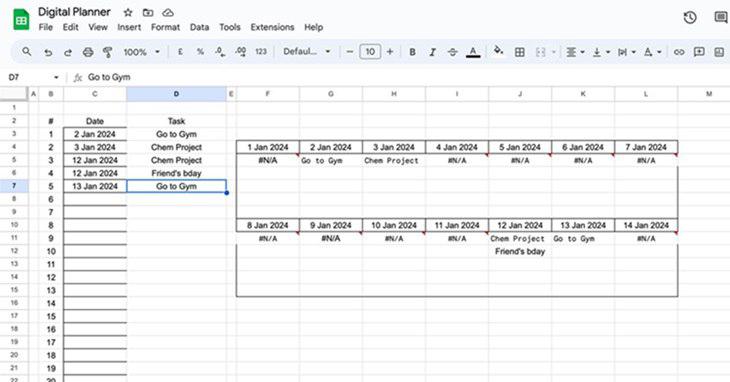Click the select-all corner box

coord(14,94)
